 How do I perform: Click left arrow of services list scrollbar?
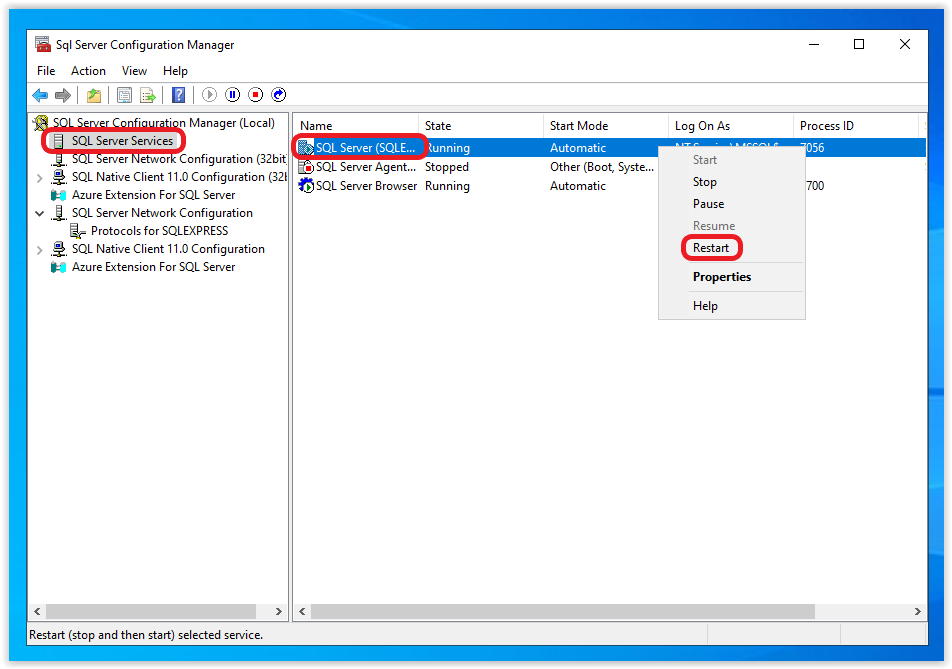302,611
